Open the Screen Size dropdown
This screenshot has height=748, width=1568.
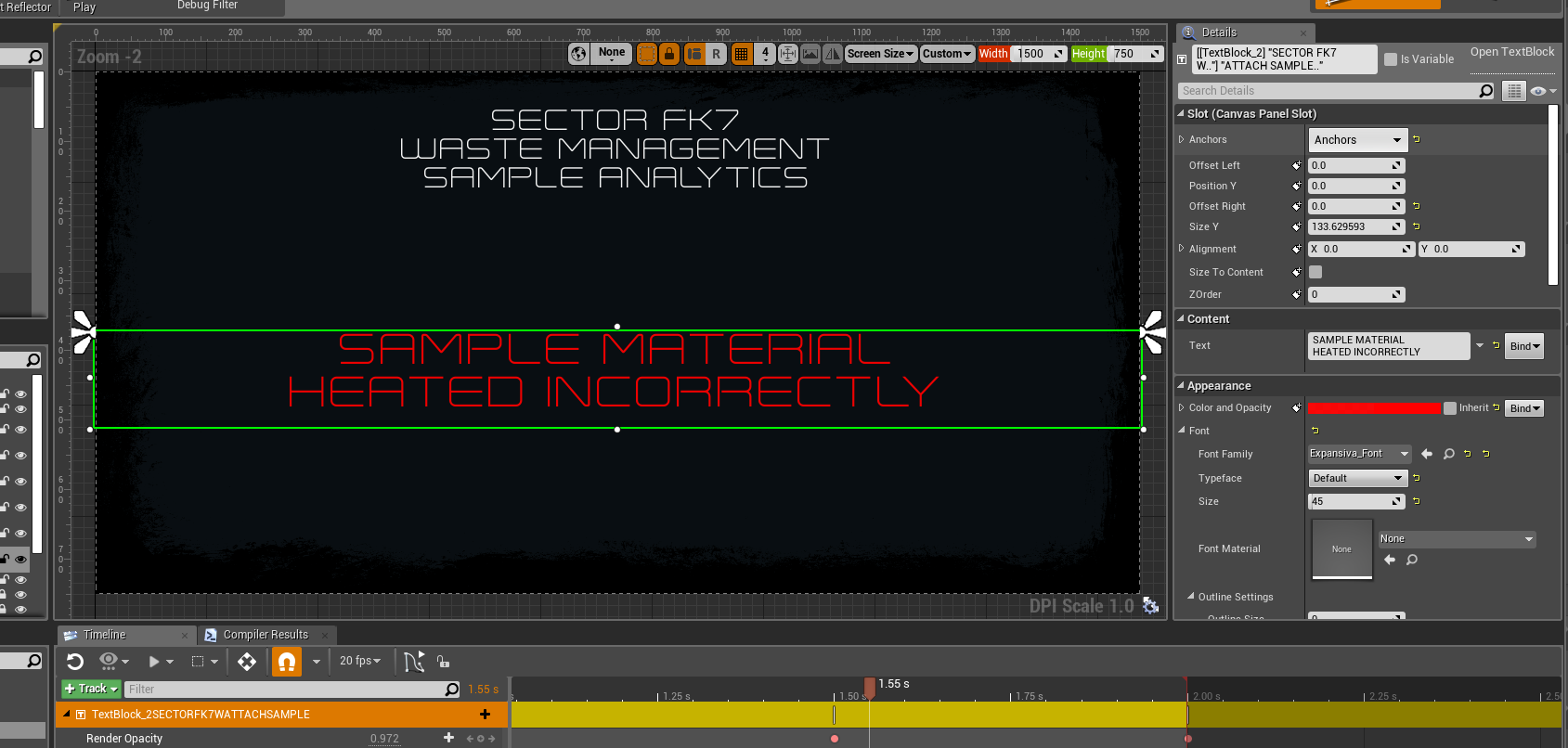(x=880, y=54)
